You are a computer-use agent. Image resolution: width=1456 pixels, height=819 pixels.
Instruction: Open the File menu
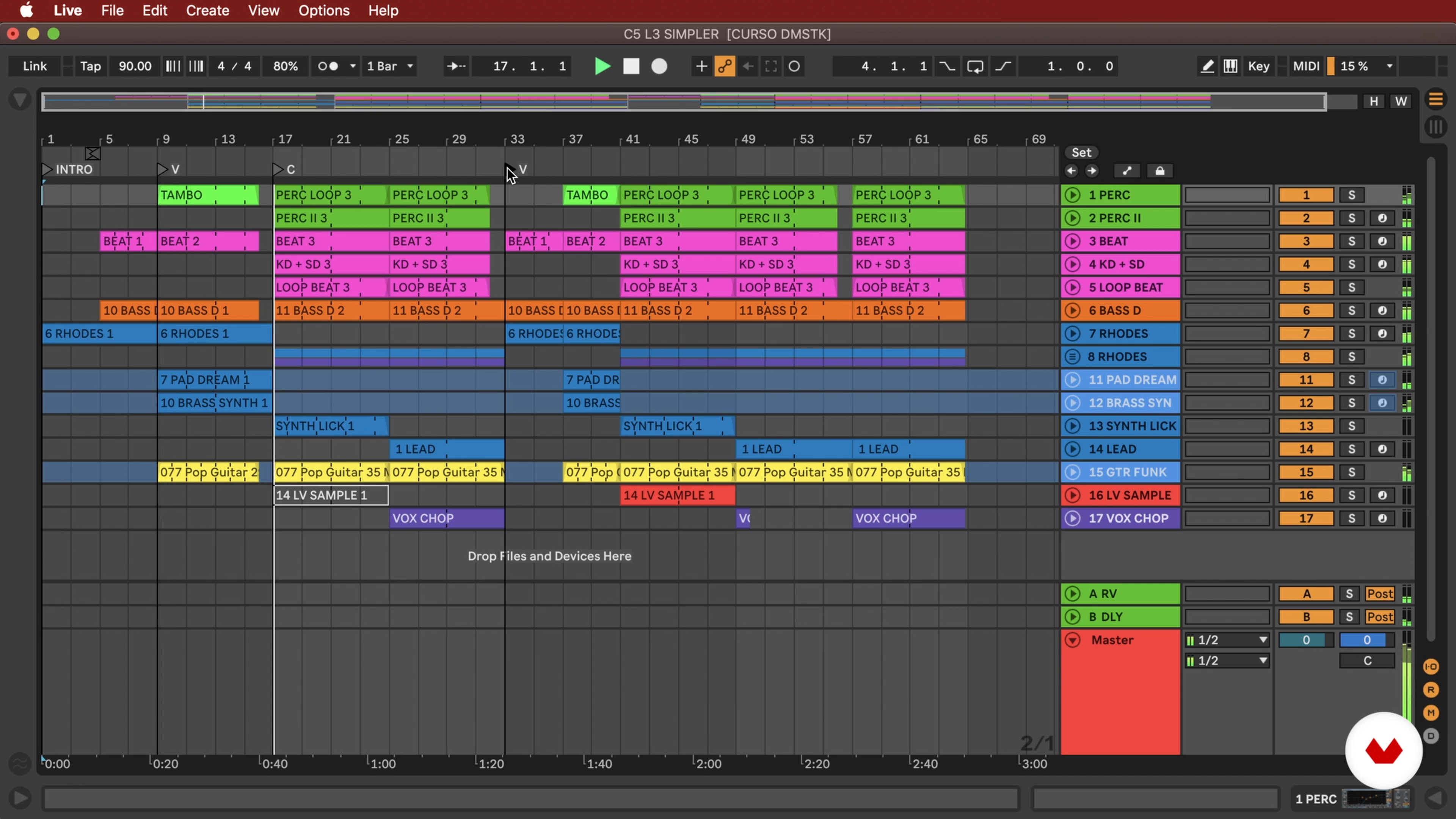pos(113,10)
